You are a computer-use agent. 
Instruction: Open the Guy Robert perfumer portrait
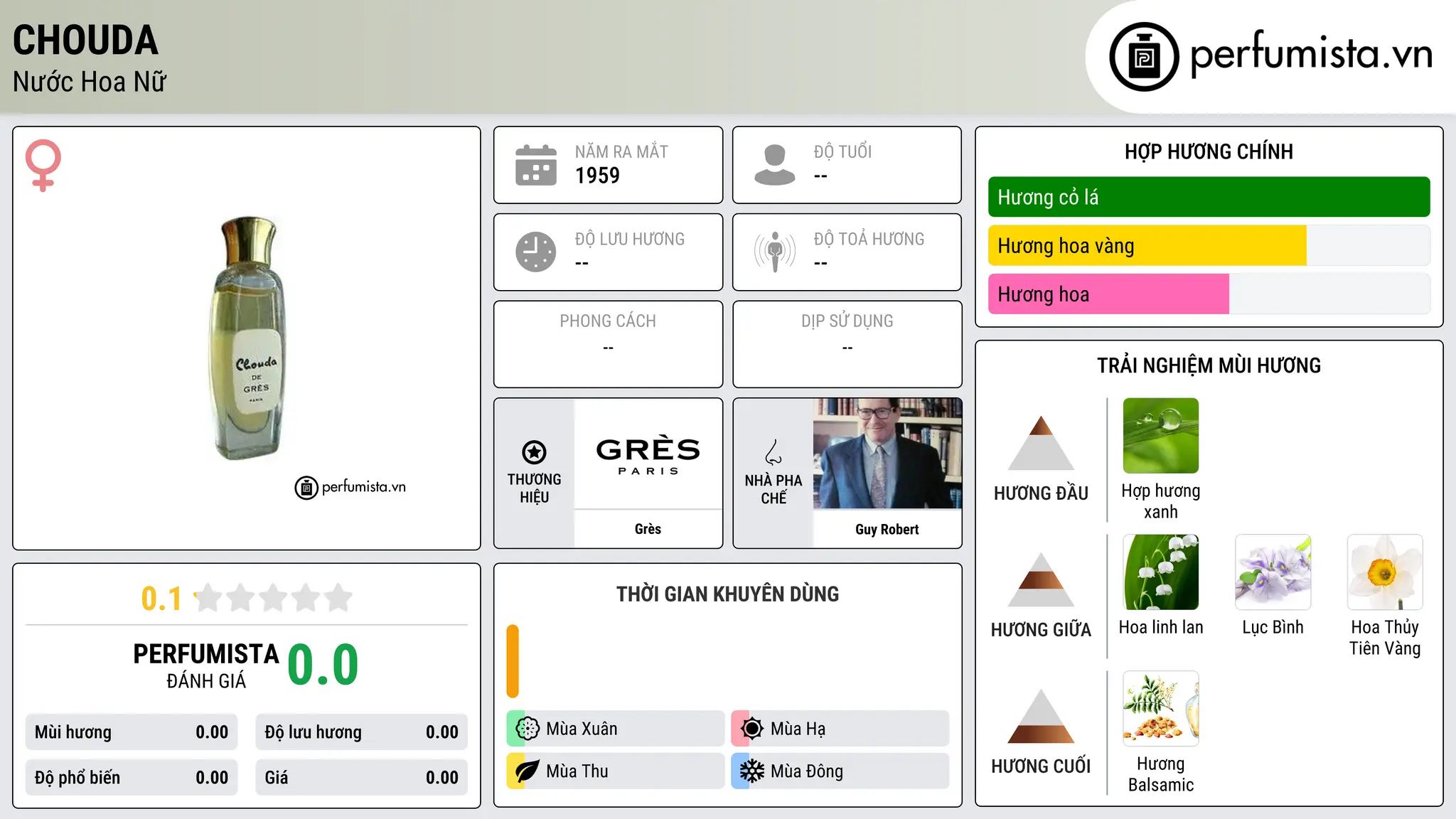(x=887, y=454)
